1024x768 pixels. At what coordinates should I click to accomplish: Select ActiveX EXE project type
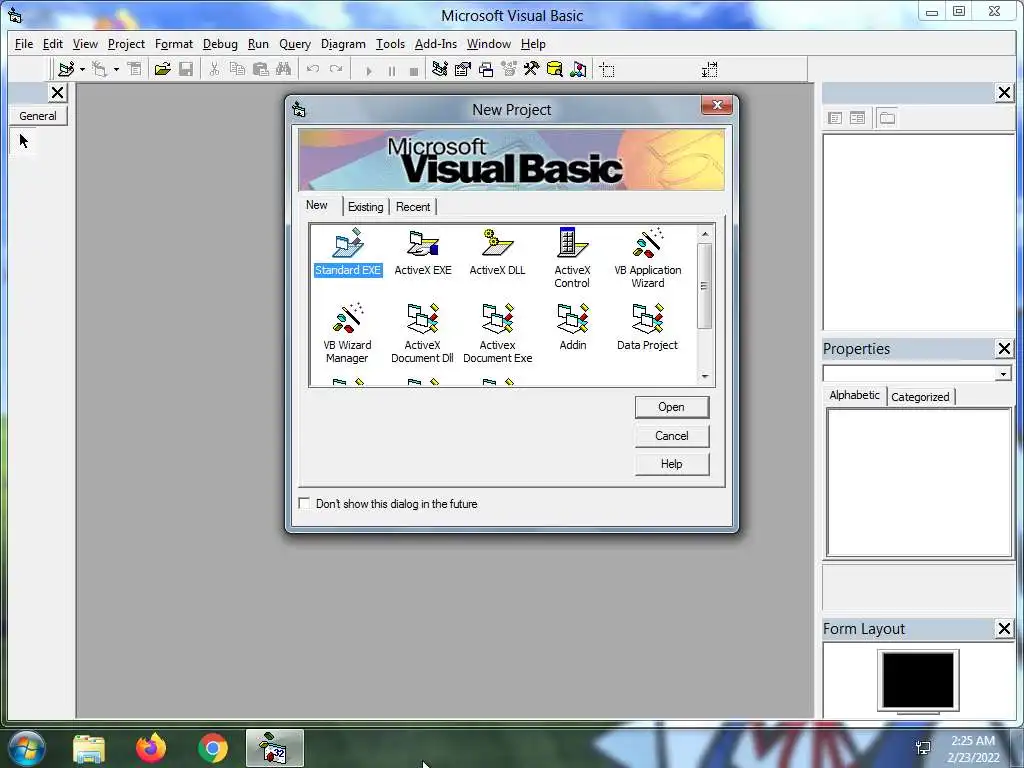423,252
